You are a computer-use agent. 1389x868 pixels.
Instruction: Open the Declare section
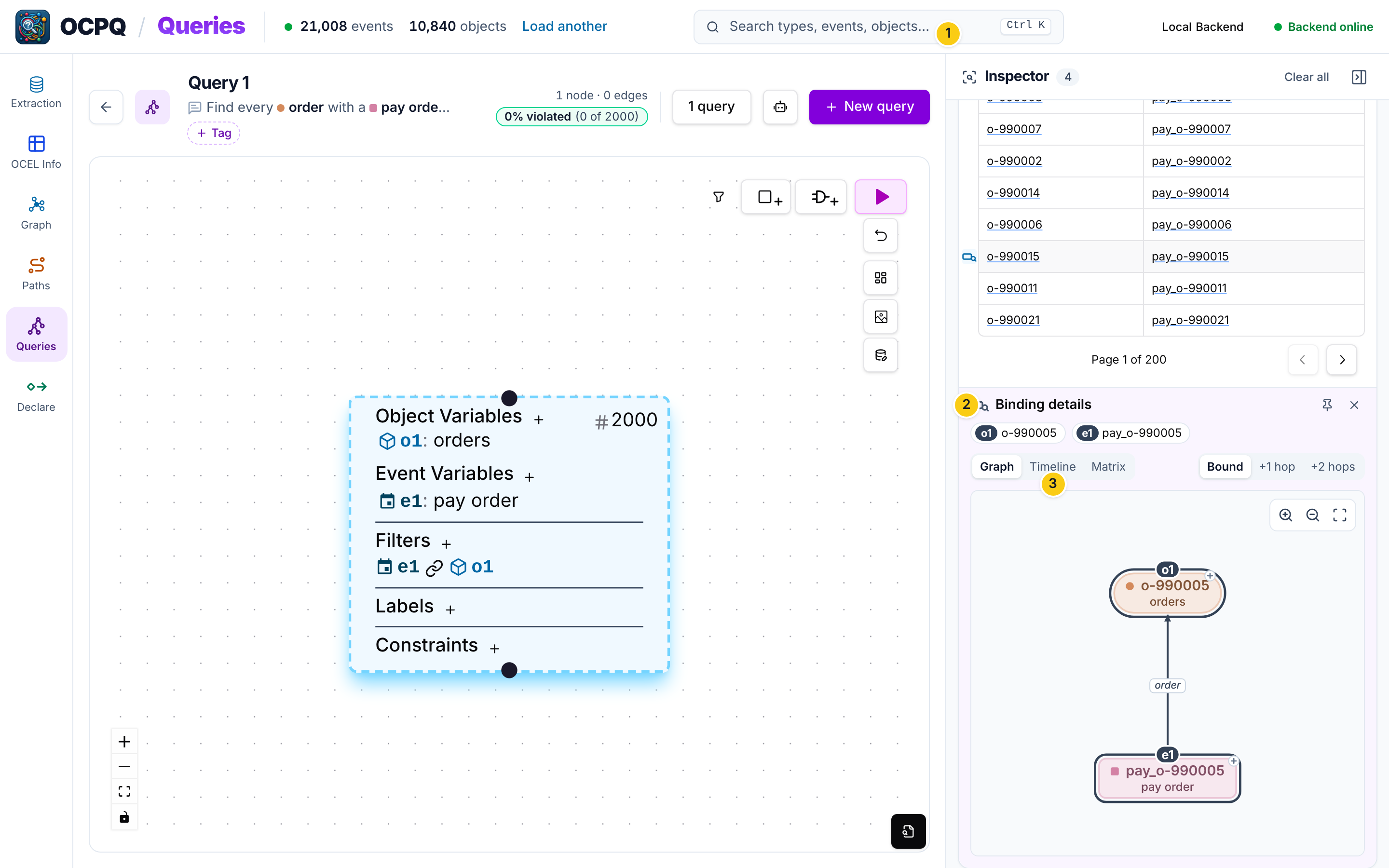36,396
